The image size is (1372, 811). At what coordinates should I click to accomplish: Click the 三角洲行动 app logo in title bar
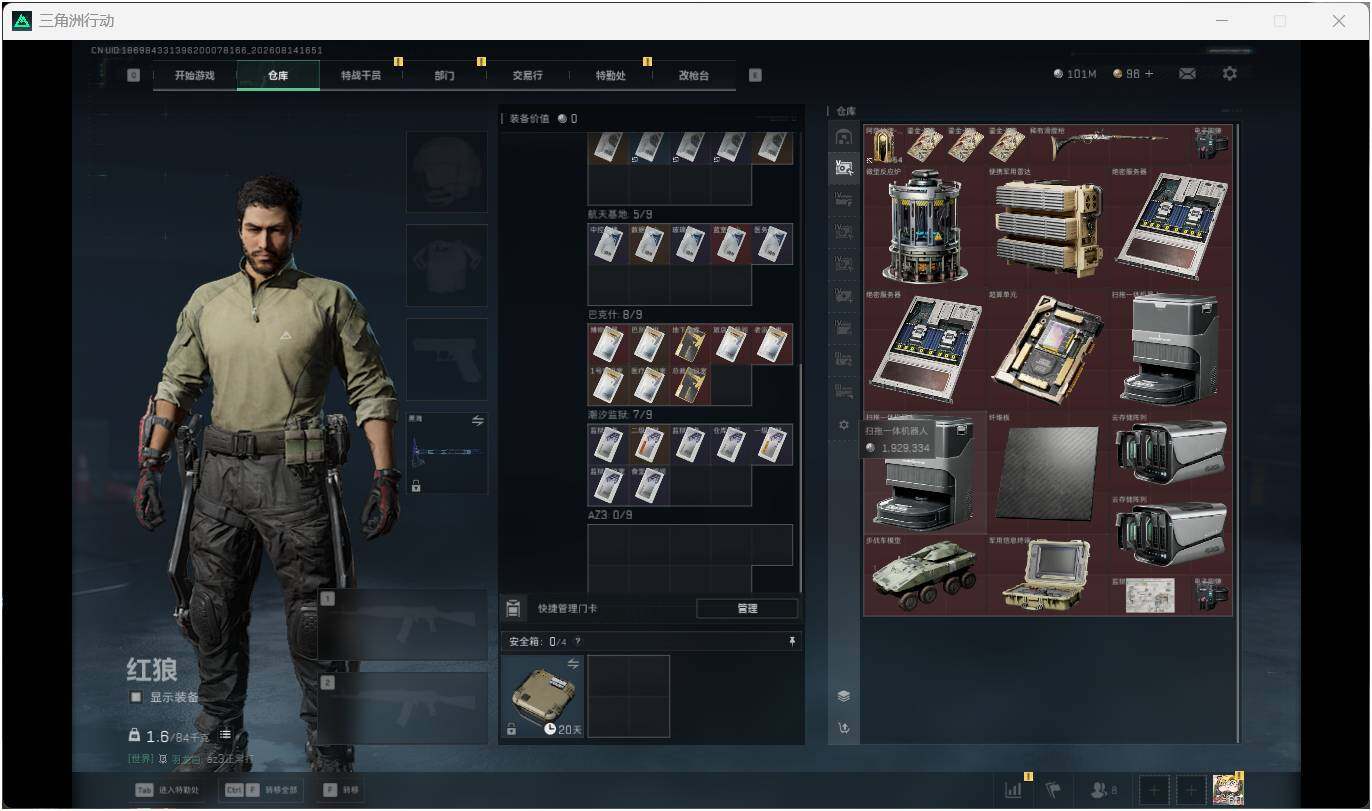click(x=22, y=21)
